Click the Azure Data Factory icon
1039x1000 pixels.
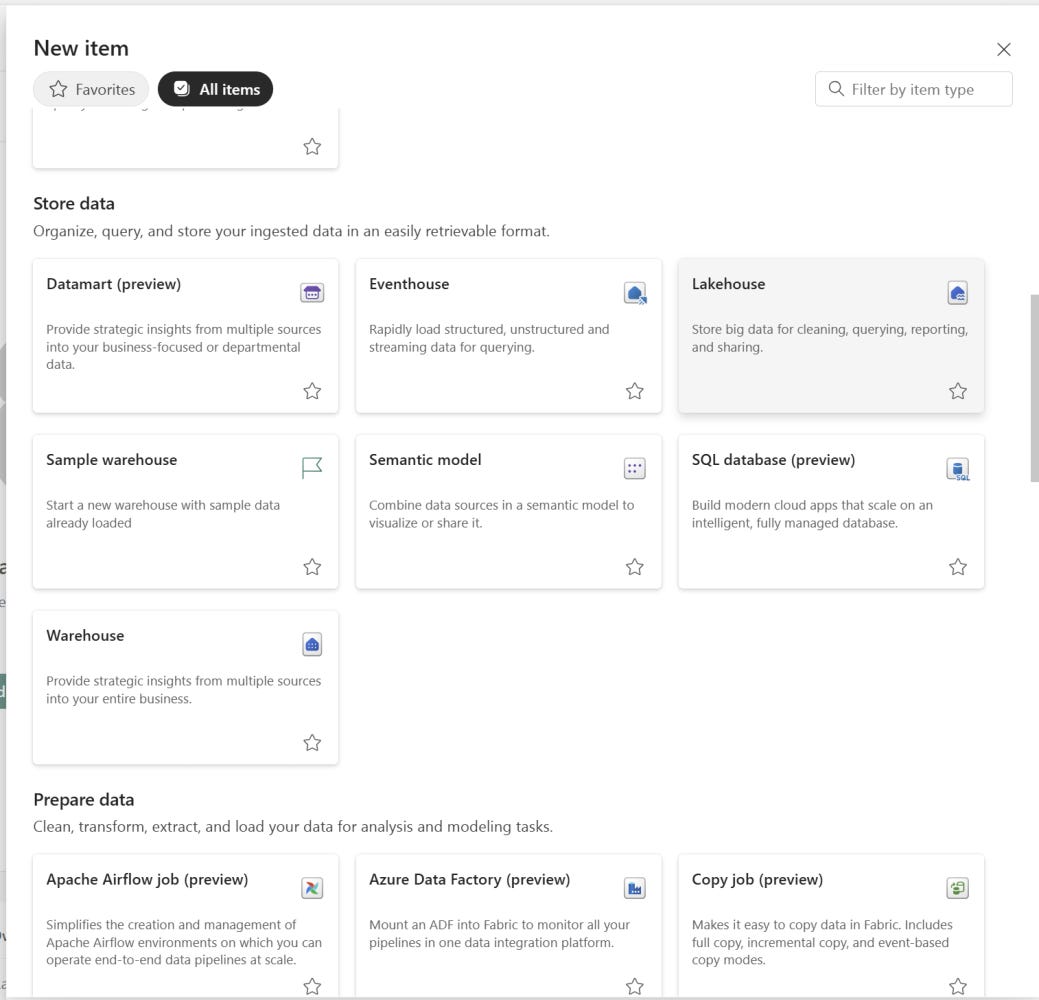(635, 888)
